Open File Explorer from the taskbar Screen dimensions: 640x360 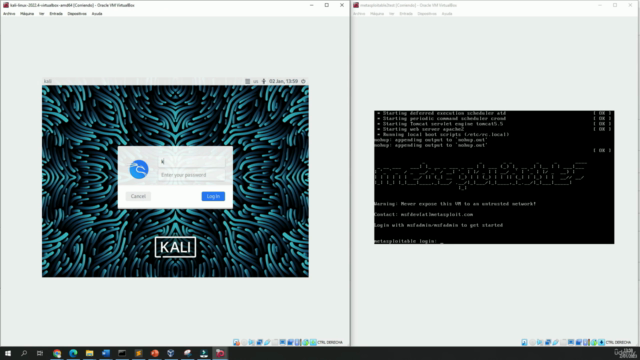point(89,353)
